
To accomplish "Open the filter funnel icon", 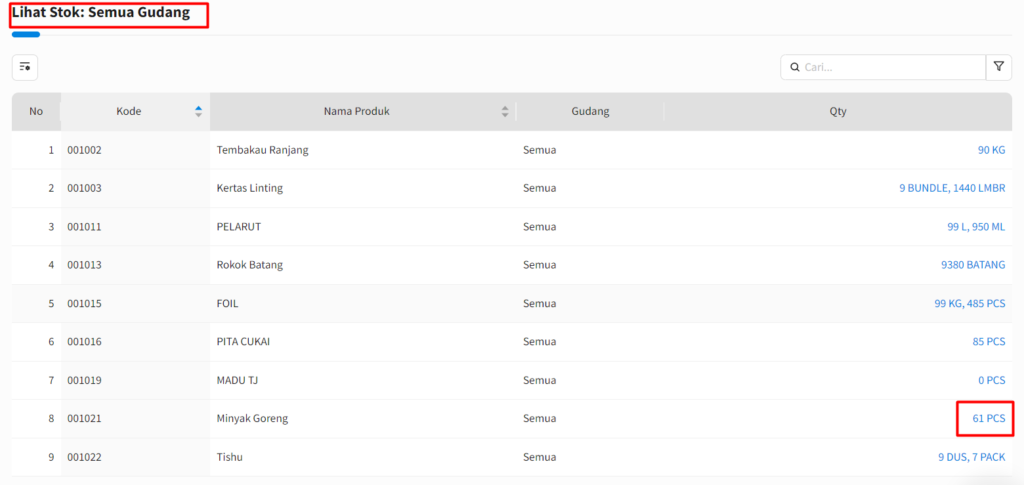I will (999, 67).
